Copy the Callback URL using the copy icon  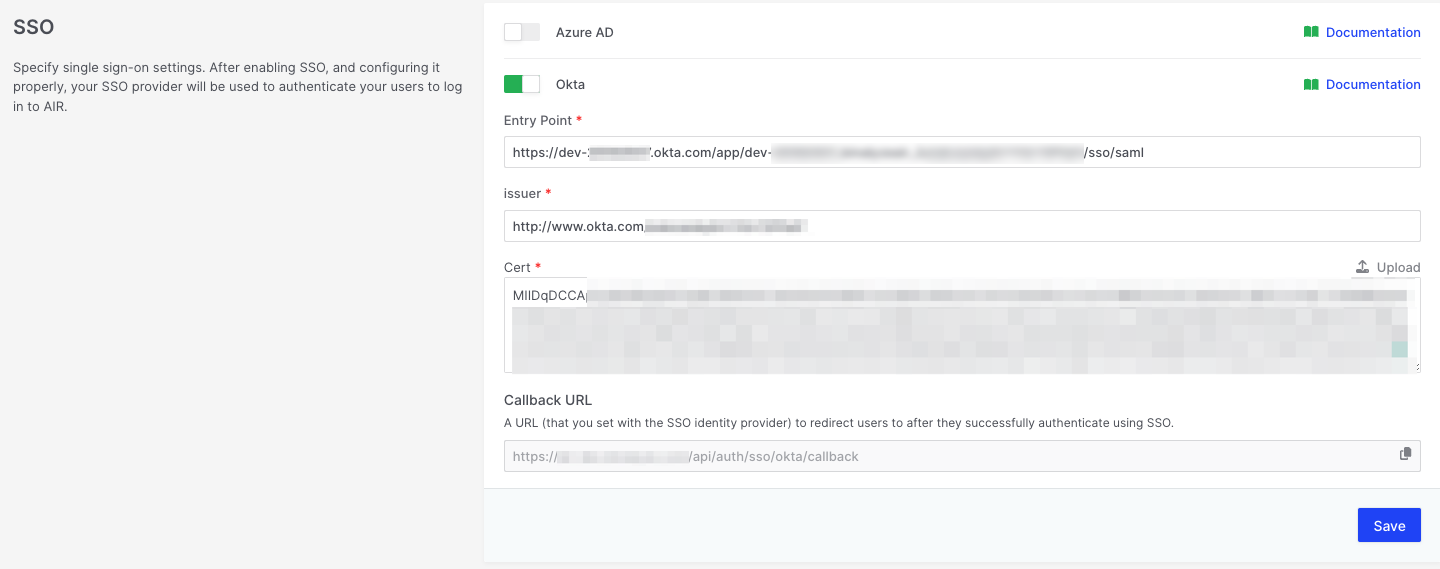click(x=1405, y=454)
